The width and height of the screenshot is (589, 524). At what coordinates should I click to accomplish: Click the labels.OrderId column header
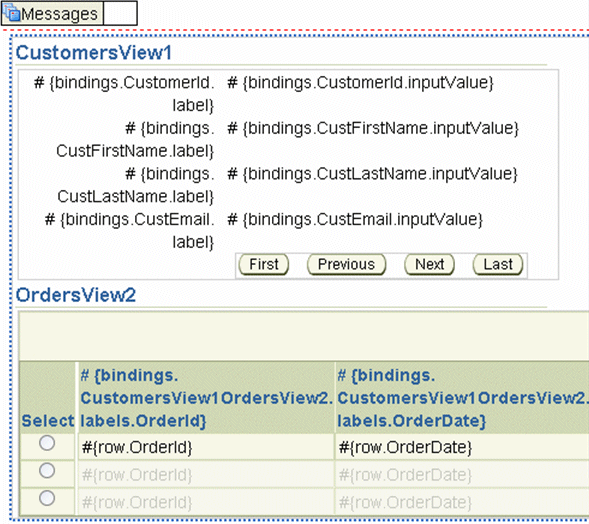(x=206, y=398)
